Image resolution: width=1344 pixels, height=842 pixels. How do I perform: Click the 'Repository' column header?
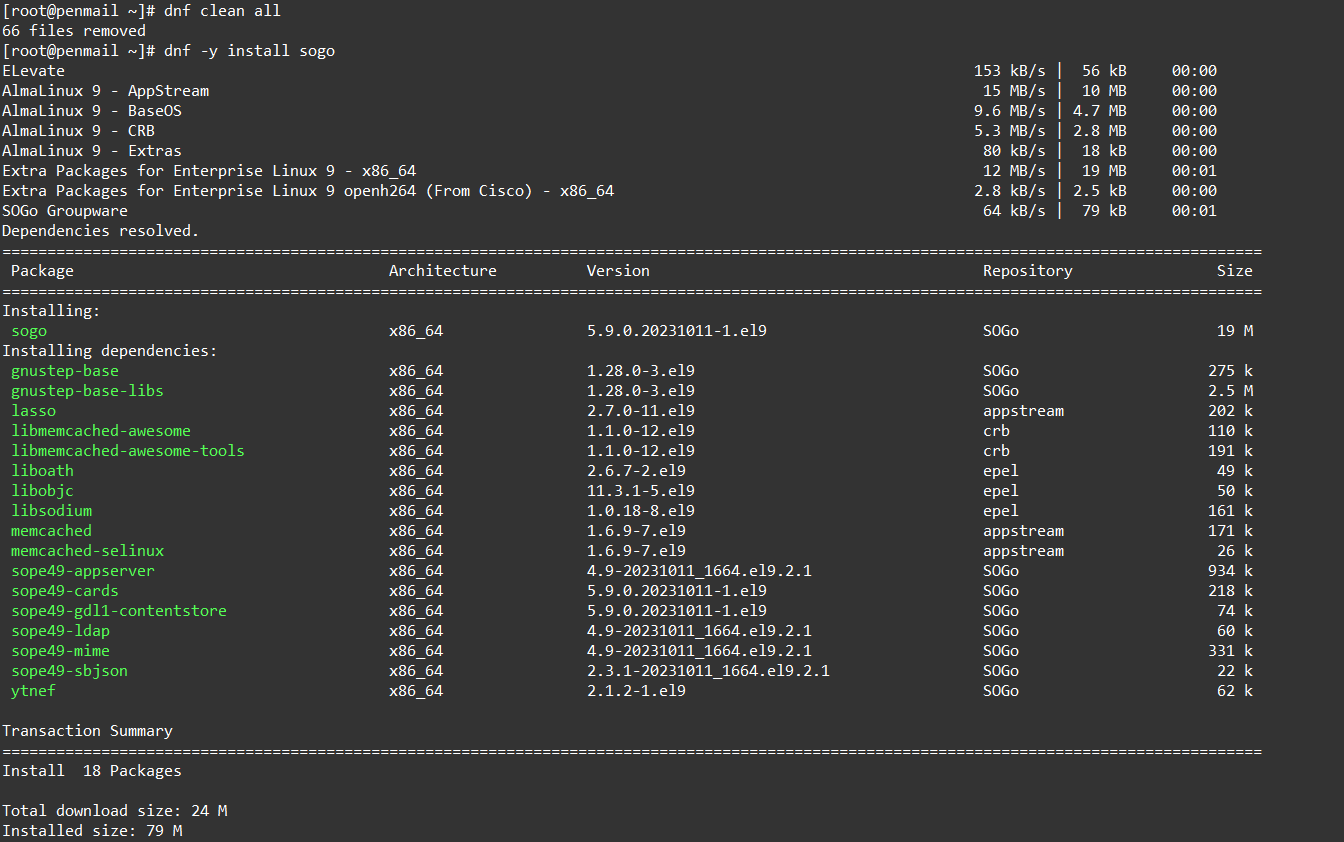click(x=1027, y=271)
